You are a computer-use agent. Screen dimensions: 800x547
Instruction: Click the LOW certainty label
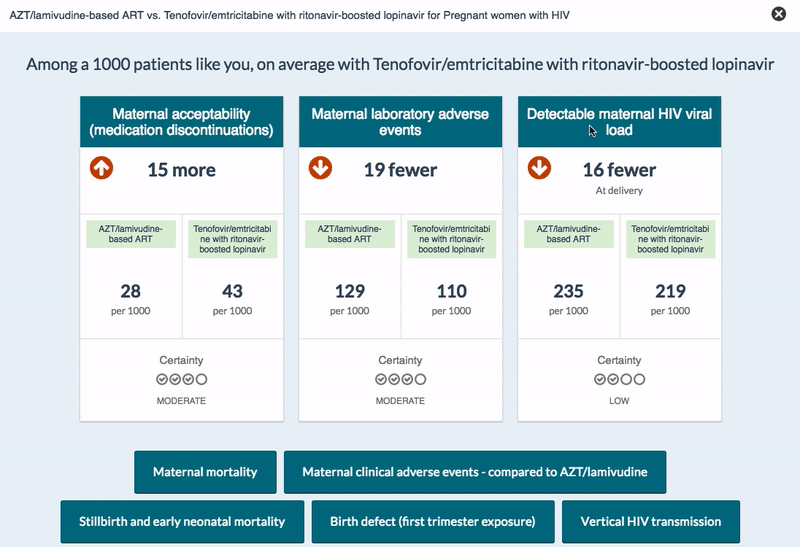coord(619,401)
